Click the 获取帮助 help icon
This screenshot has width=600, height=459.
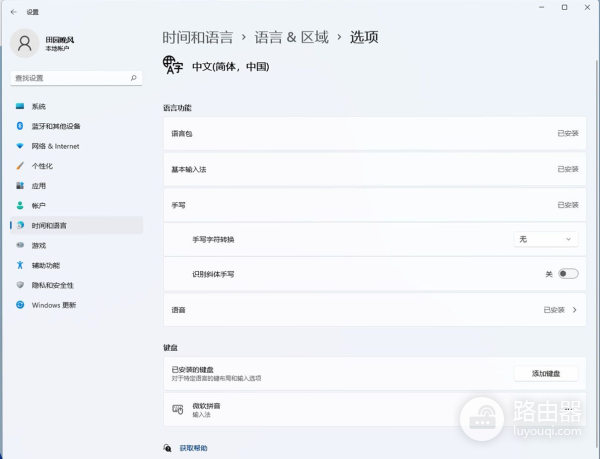(x=168, y=448)
